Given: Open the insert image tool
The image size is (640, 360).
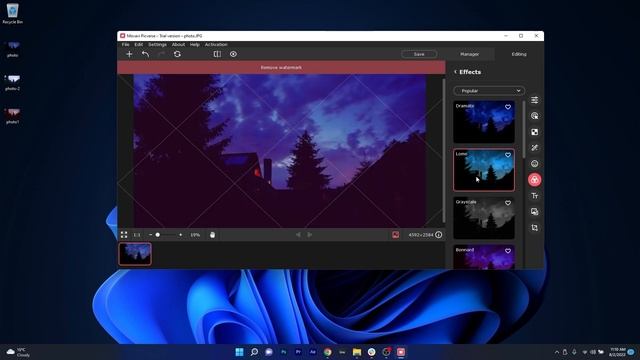Looking at the screenshot, I should 534,212.
